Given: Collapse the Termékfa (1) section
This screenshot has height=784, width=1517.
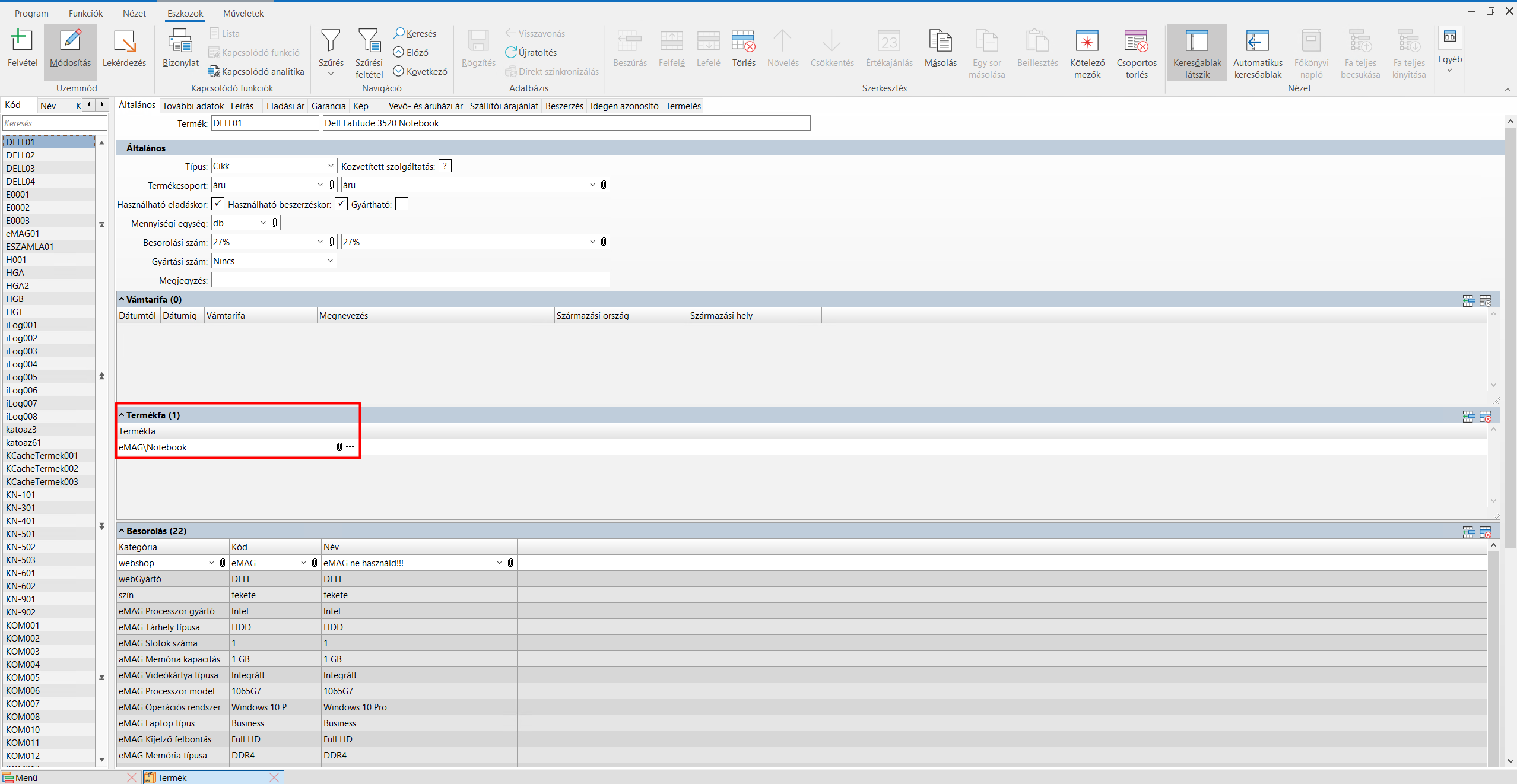Looking at the screenshot, I should (122, 415).
